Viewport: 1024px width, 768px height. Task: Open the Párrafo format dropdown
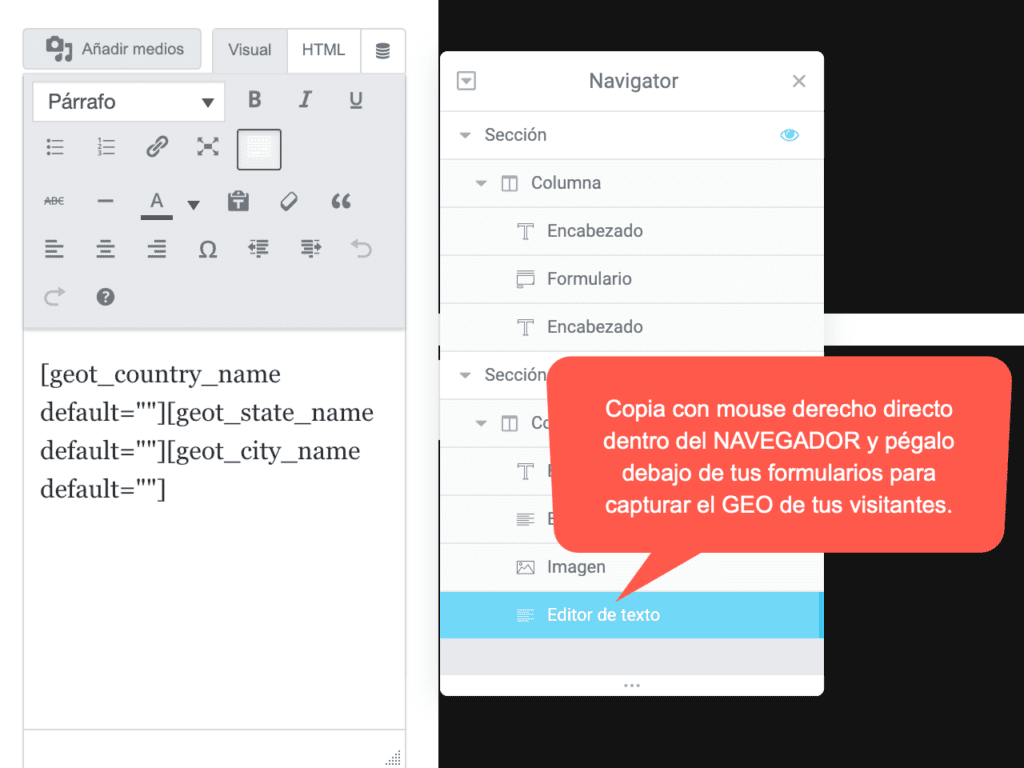[128, 102]
